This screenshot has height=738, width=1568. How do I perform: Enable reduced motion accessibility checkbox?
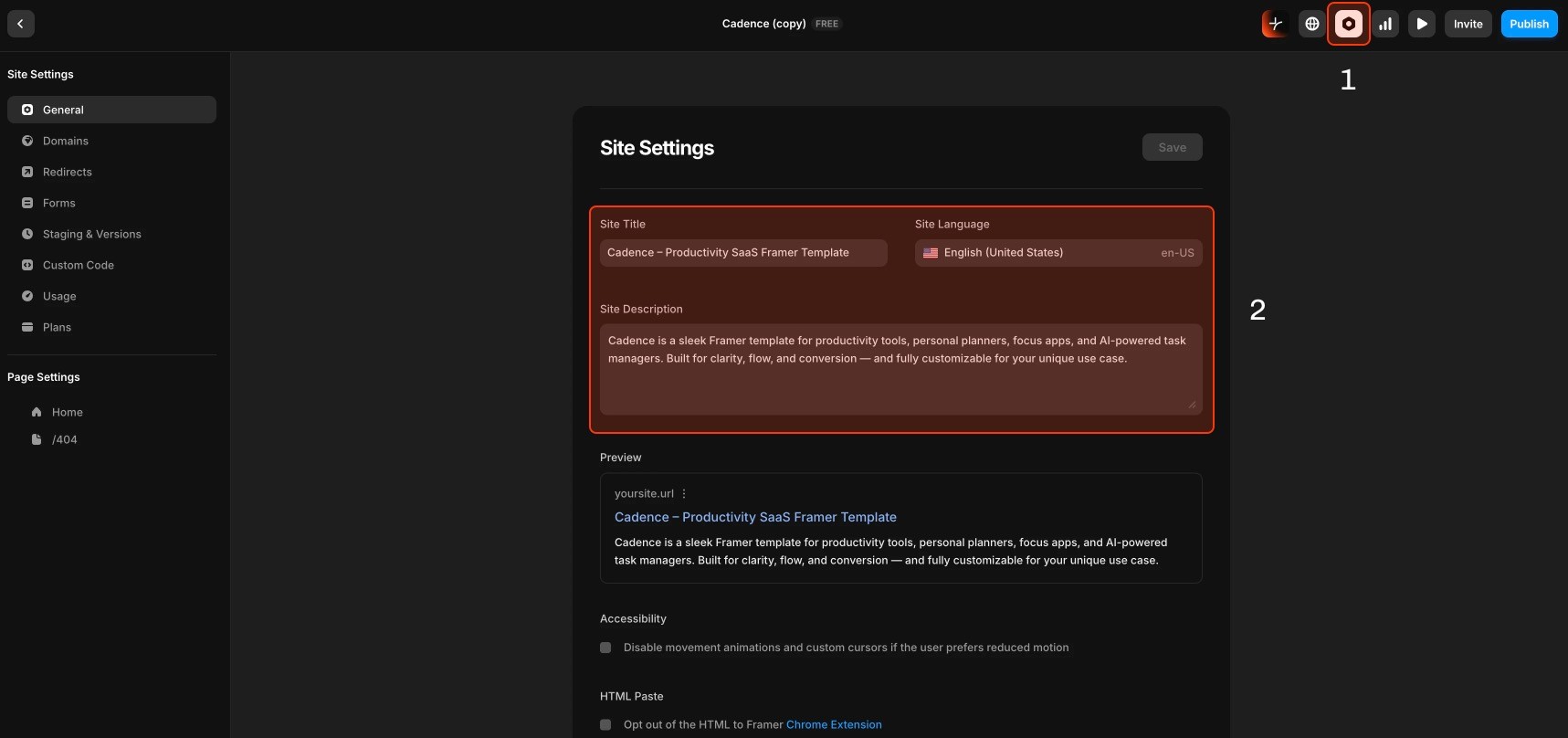(605, 648)
